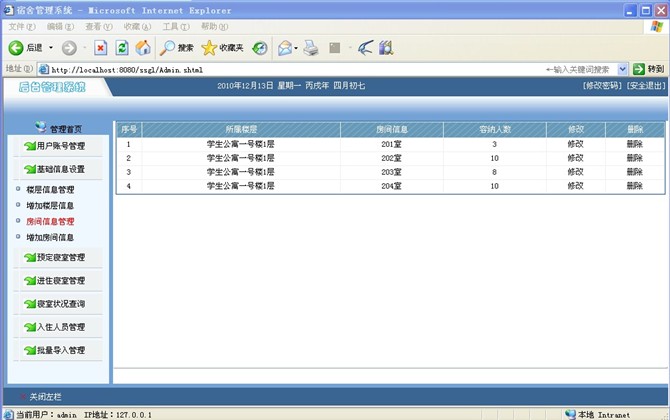This screenshot has height=420, width=670.
Task: Open the 工具(T) menu
Action: coord(176,26)
